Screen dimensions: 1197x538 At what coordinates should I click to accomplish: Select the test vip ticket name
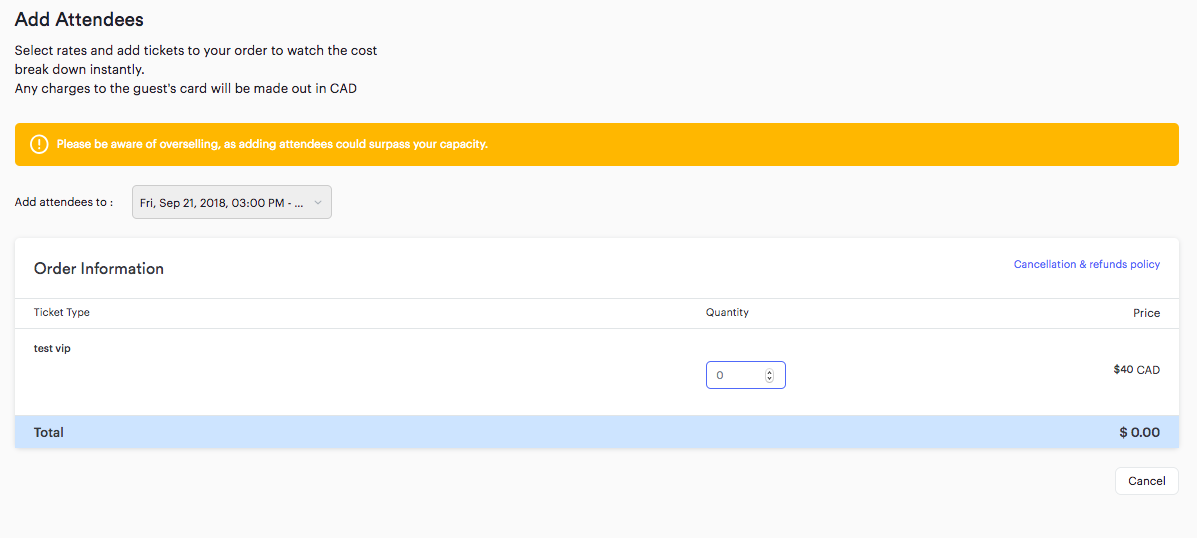52,349
